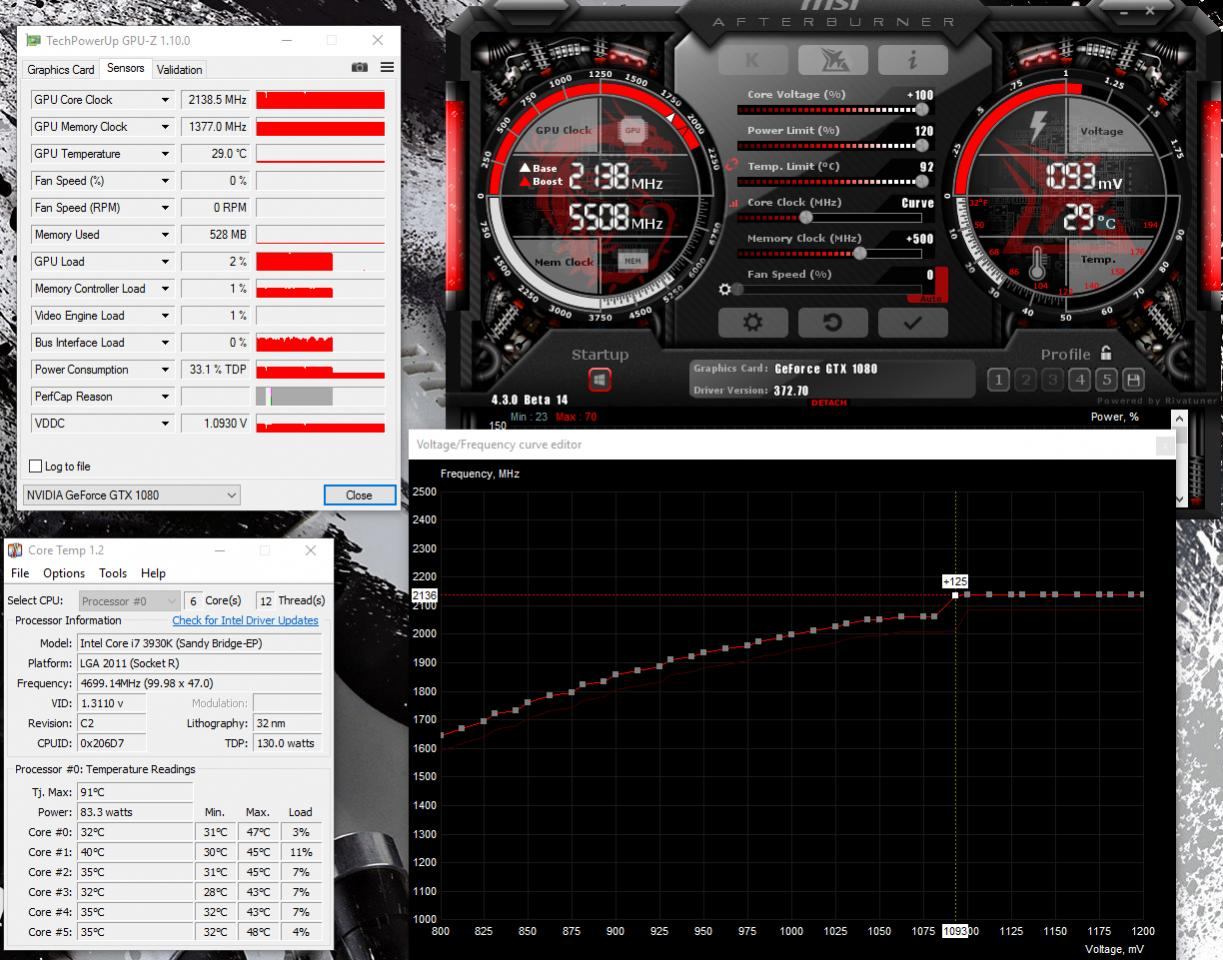Click the MEM chip icon in the clock gauge
This screenshot has height=960, width=1223.
click(x=632, y=261)
